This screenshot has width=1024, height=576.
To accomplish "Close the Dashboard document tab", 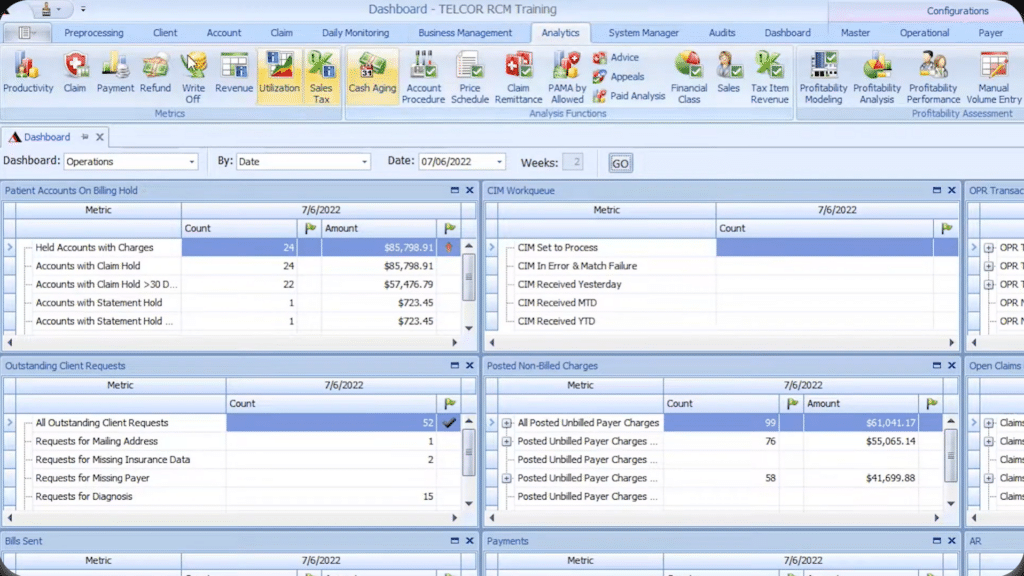I will pos(100,137).
